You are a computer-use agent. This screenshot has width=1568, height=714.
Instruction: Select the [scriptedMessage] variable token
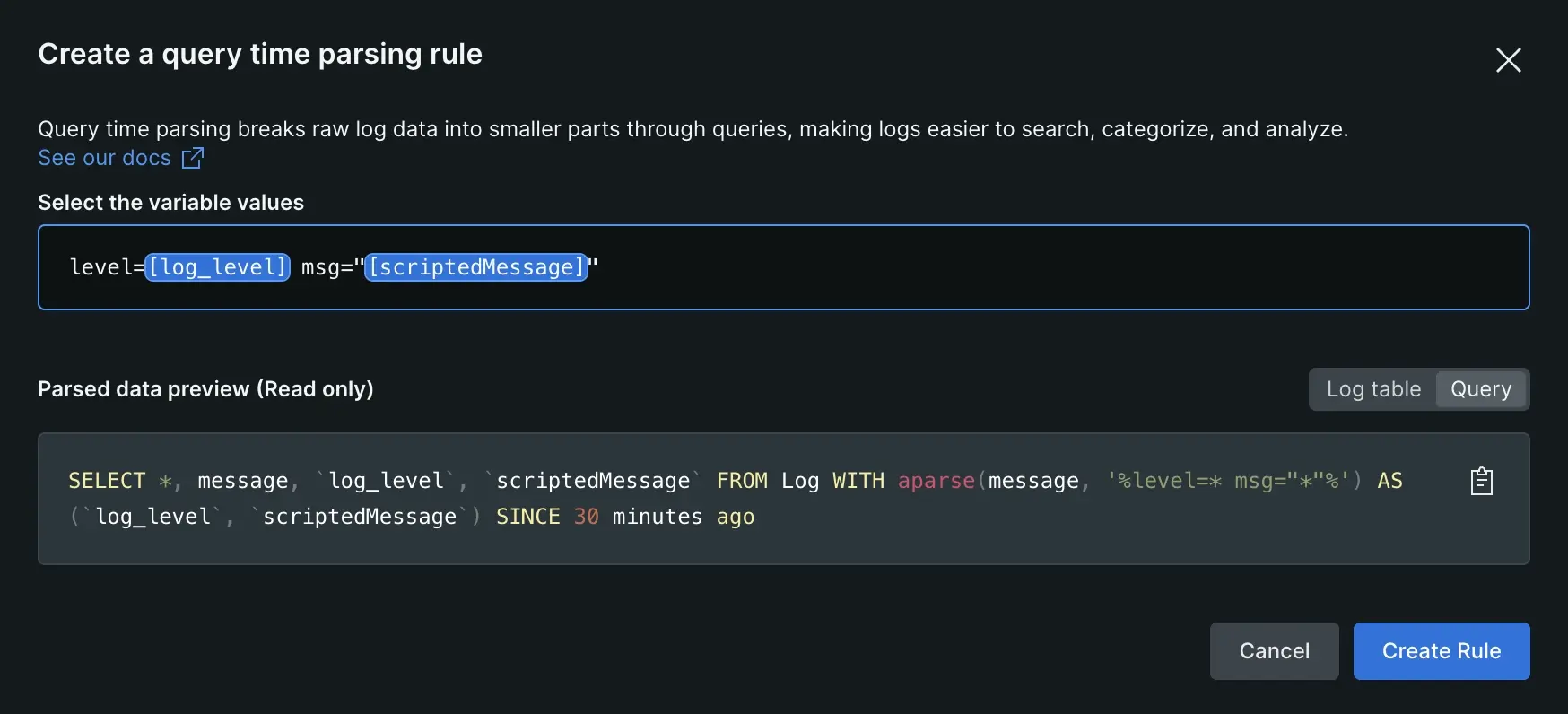[476, 267]
